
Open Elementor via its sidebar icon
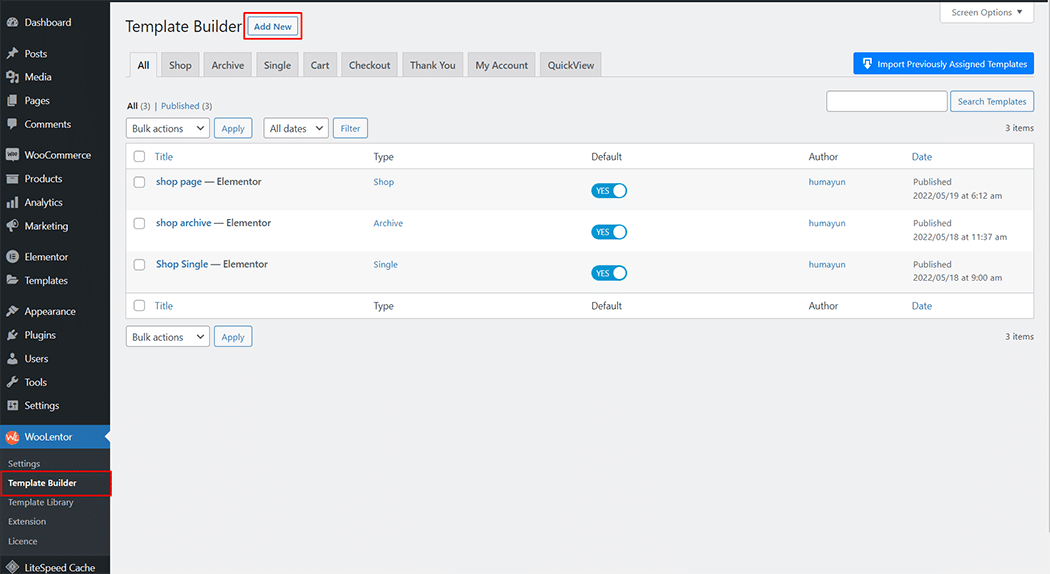(12, 257)
